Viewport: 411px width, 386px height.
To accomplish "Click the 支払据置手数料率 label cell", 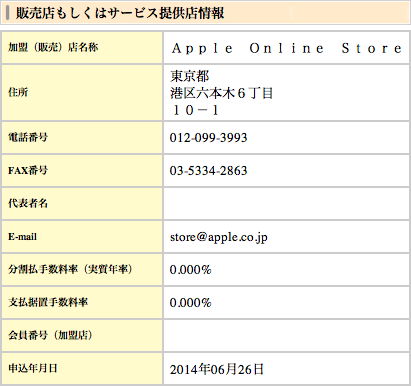I will (x=82, y=302).
